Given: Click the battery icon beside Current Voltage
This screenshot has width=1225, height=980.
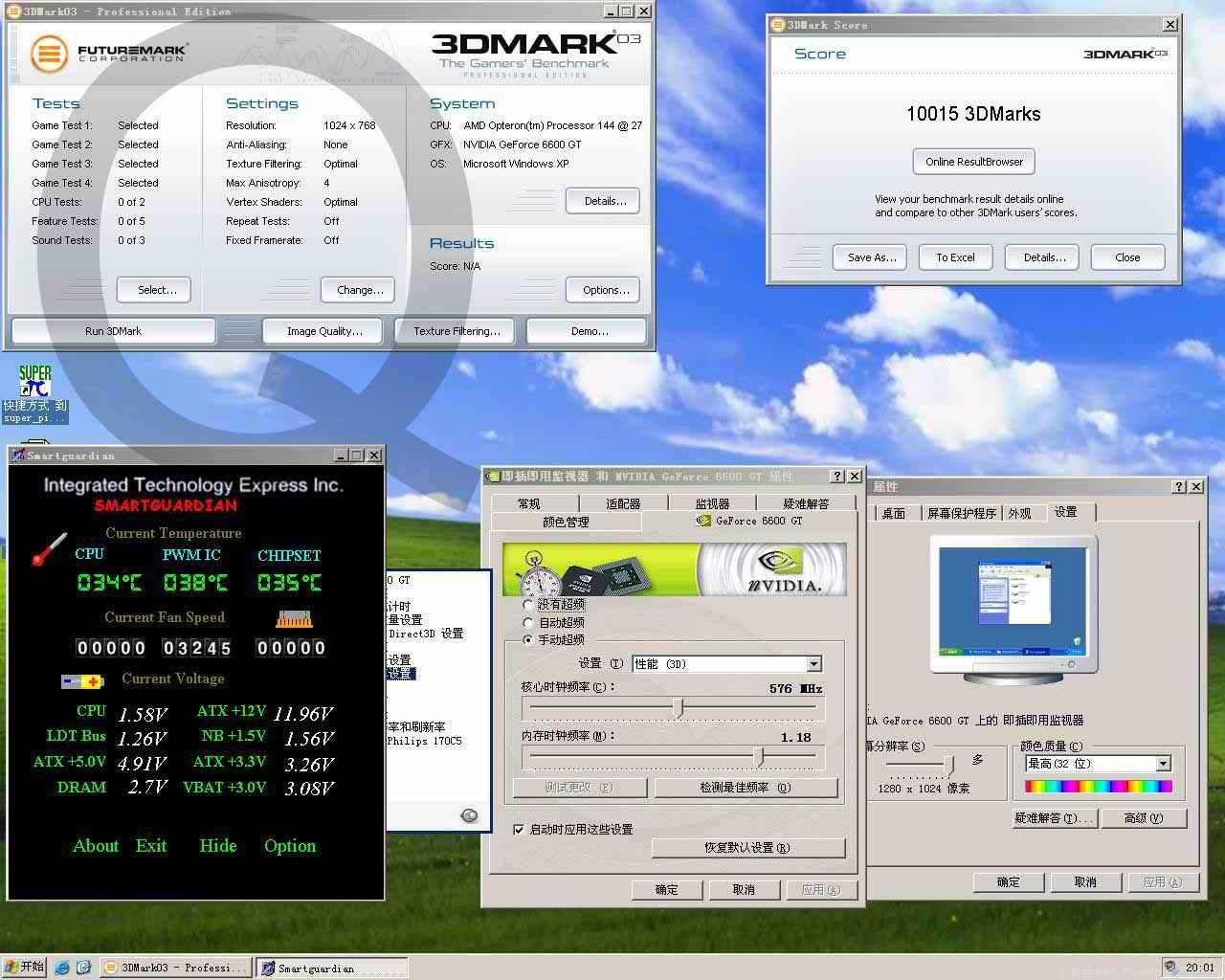Looking at the screenshot, I should (x=82, y=681).
